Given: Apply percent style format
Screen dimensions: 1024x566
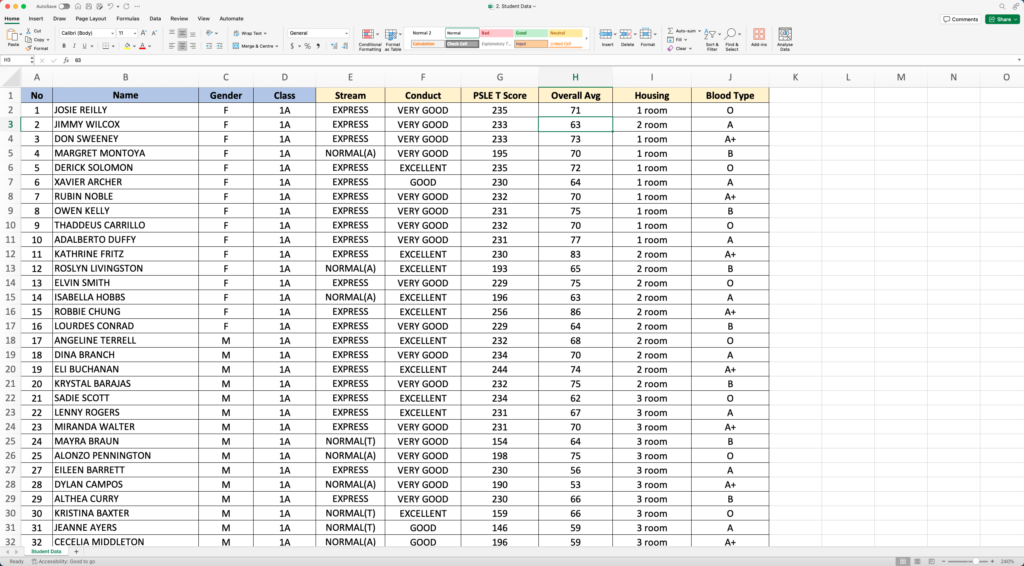Looking at the screenshot, I should (308, 46).
